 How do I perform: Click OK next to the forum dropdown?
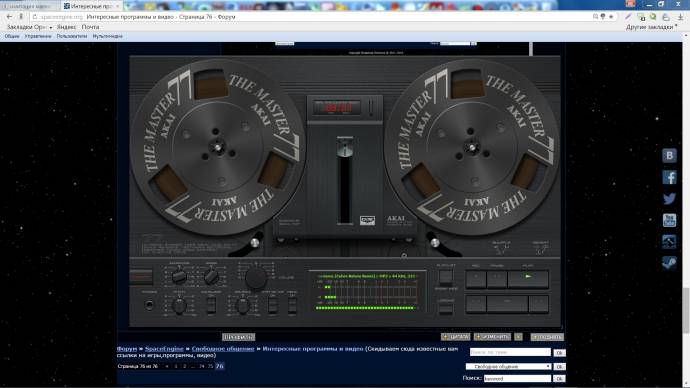tap(559, 366)
